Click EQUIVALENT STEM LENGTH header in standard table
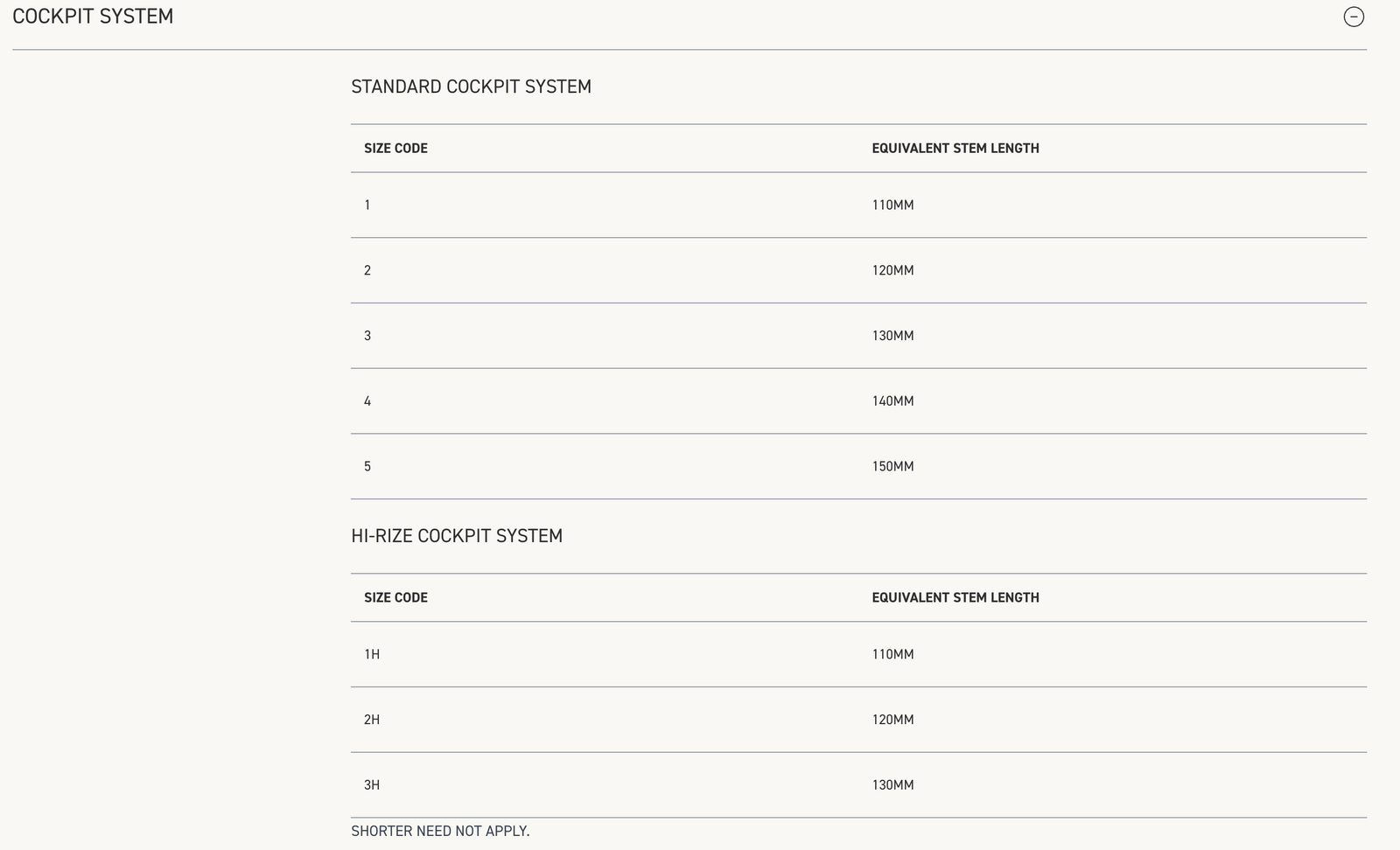The width and height of the screenshot is (1400, 850). [955, 149]
